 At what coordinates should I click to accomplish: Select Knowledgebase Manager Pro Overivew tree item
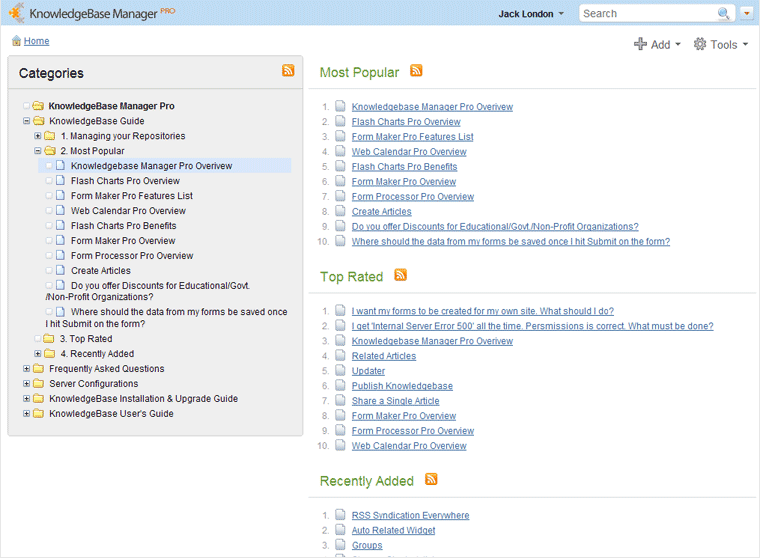(x=151, y=166)
